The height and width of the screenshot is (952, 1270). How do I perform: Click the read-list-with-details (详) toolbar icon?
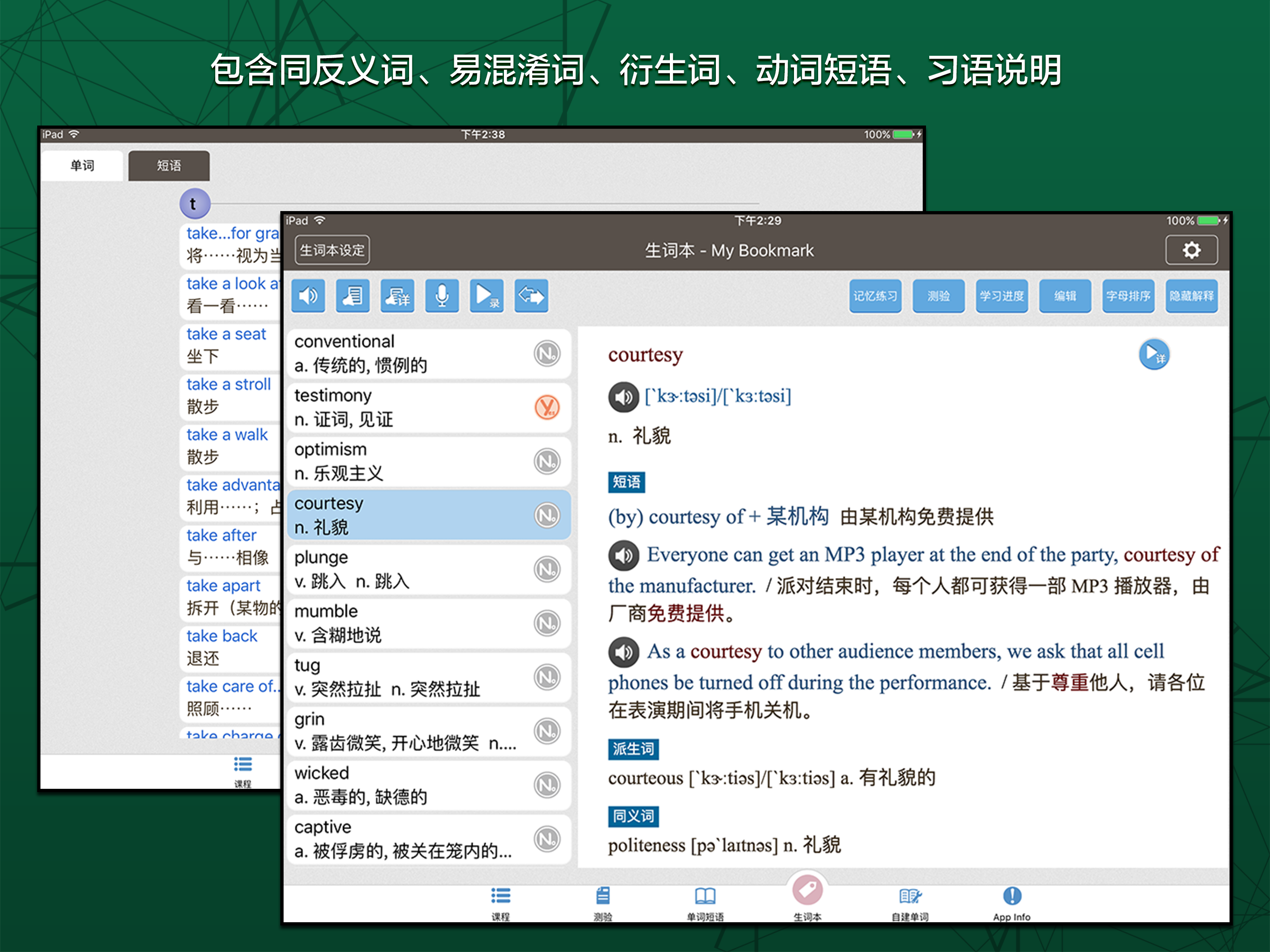[x=397, y=296]
